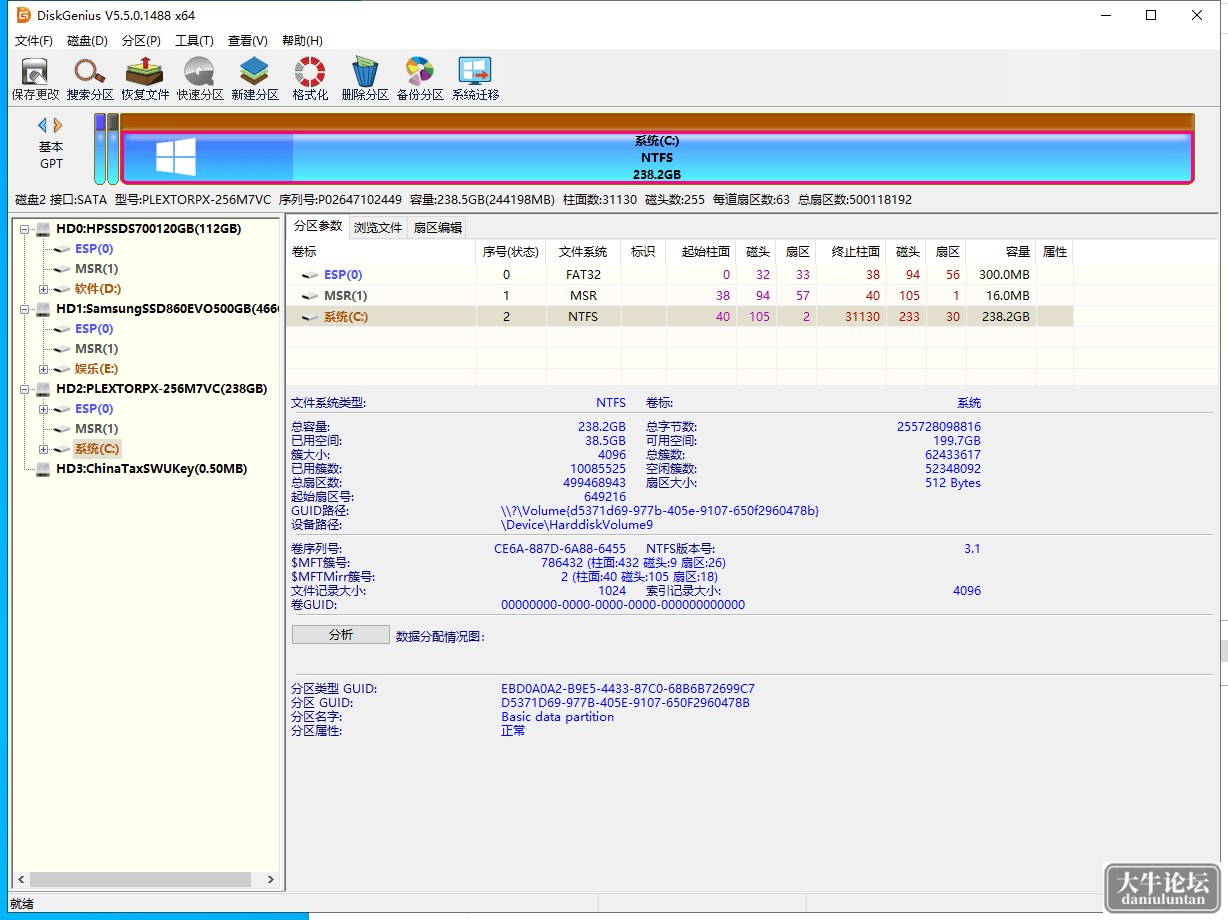Expand the 系统(C:) node in the tree
This screenshot has width=1228, height=920.
(x=44, y=449)
